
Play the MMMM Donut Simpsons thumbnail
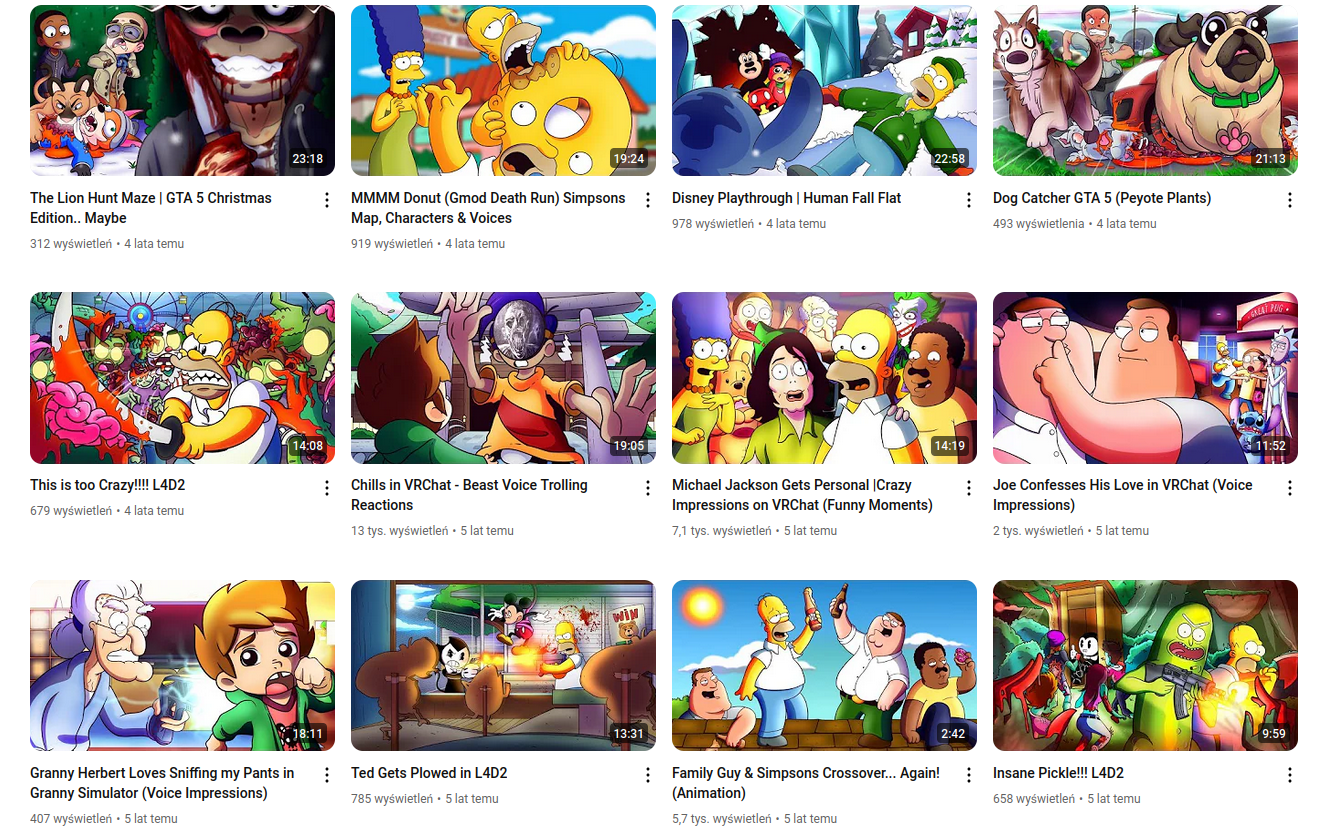pos(503,90)
